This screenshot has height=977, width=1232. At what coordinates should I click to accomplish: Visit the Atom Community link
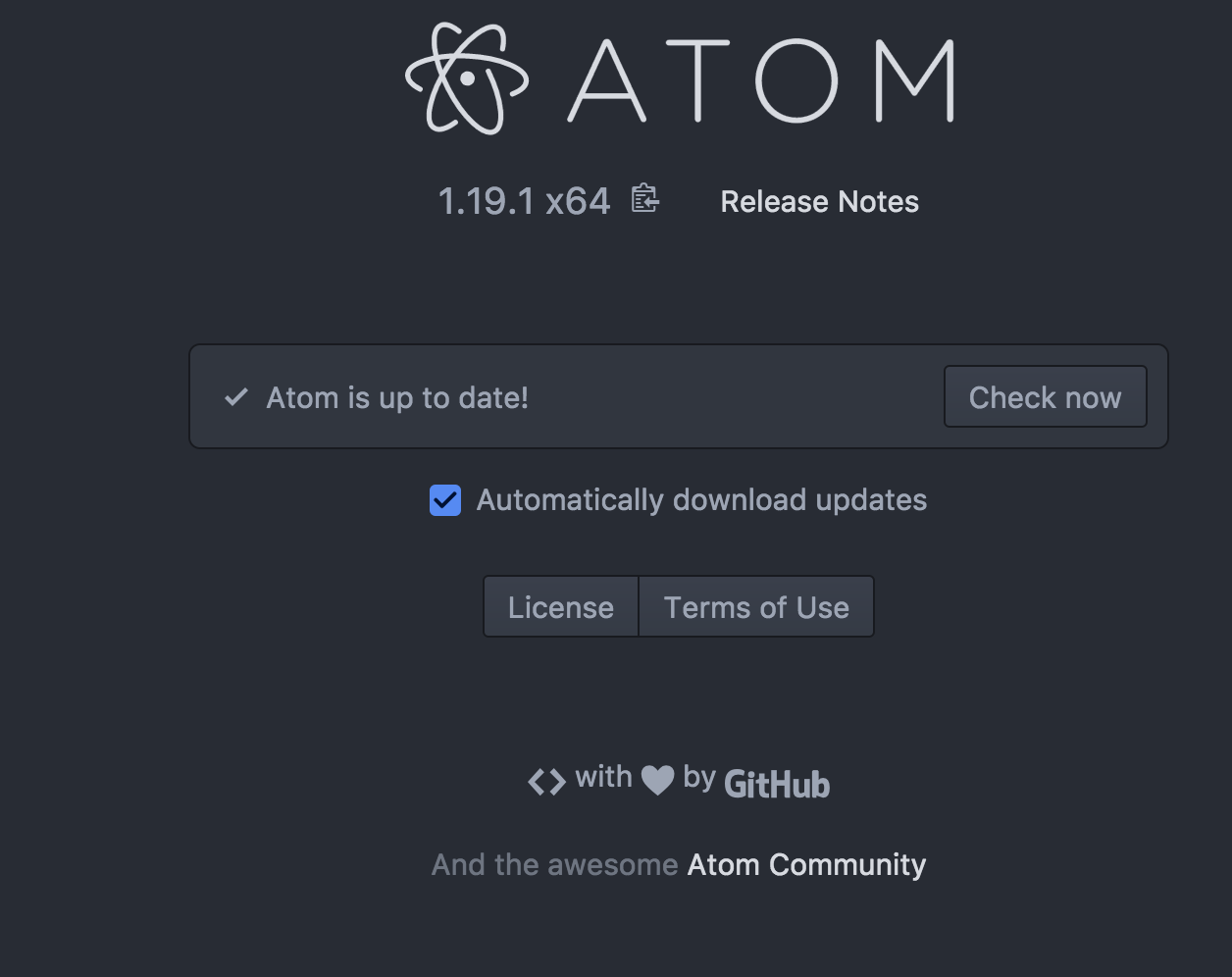coord(805,864)
